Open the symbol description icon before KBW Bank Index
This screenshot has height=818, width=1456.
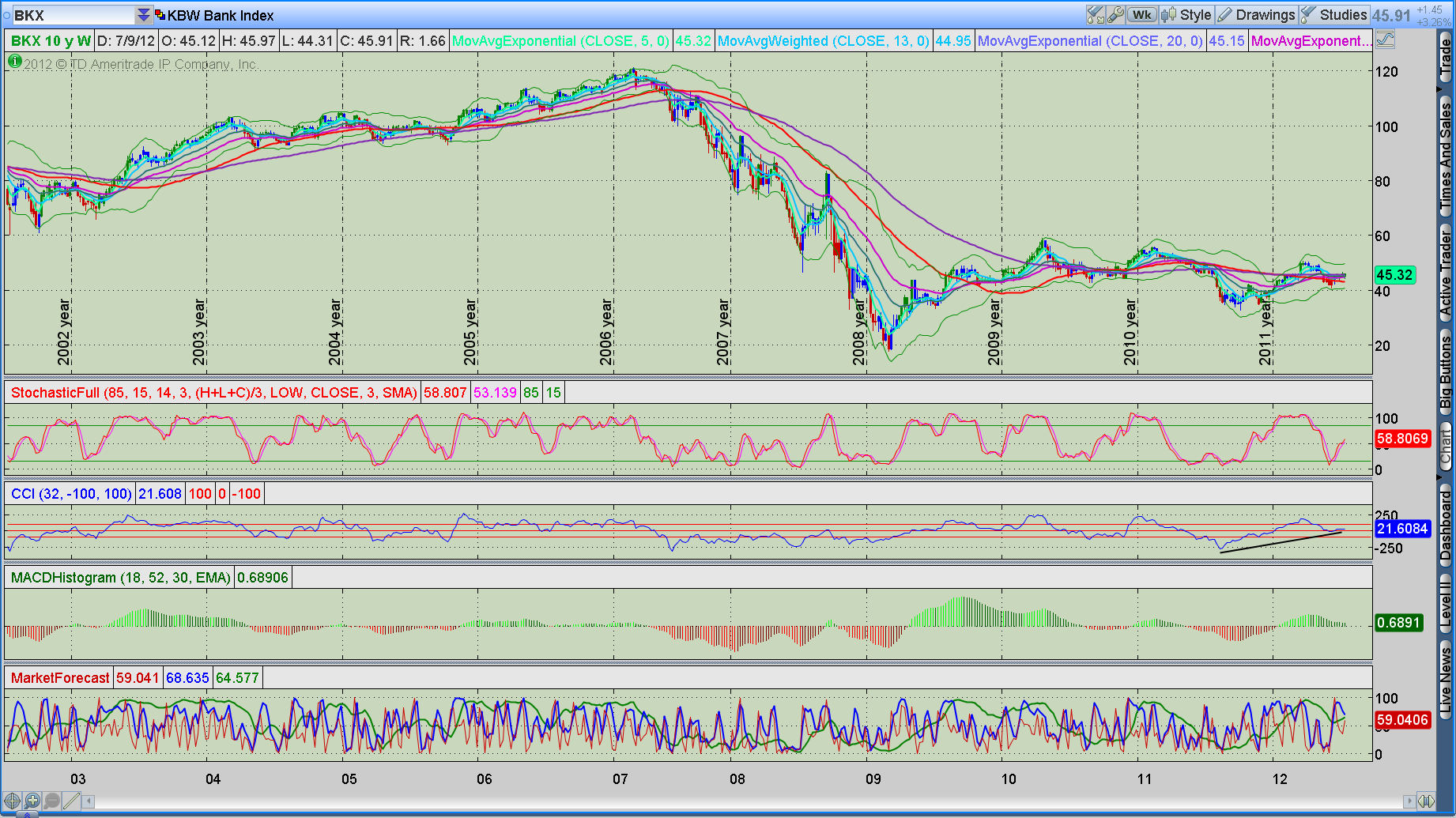point(160,15)
